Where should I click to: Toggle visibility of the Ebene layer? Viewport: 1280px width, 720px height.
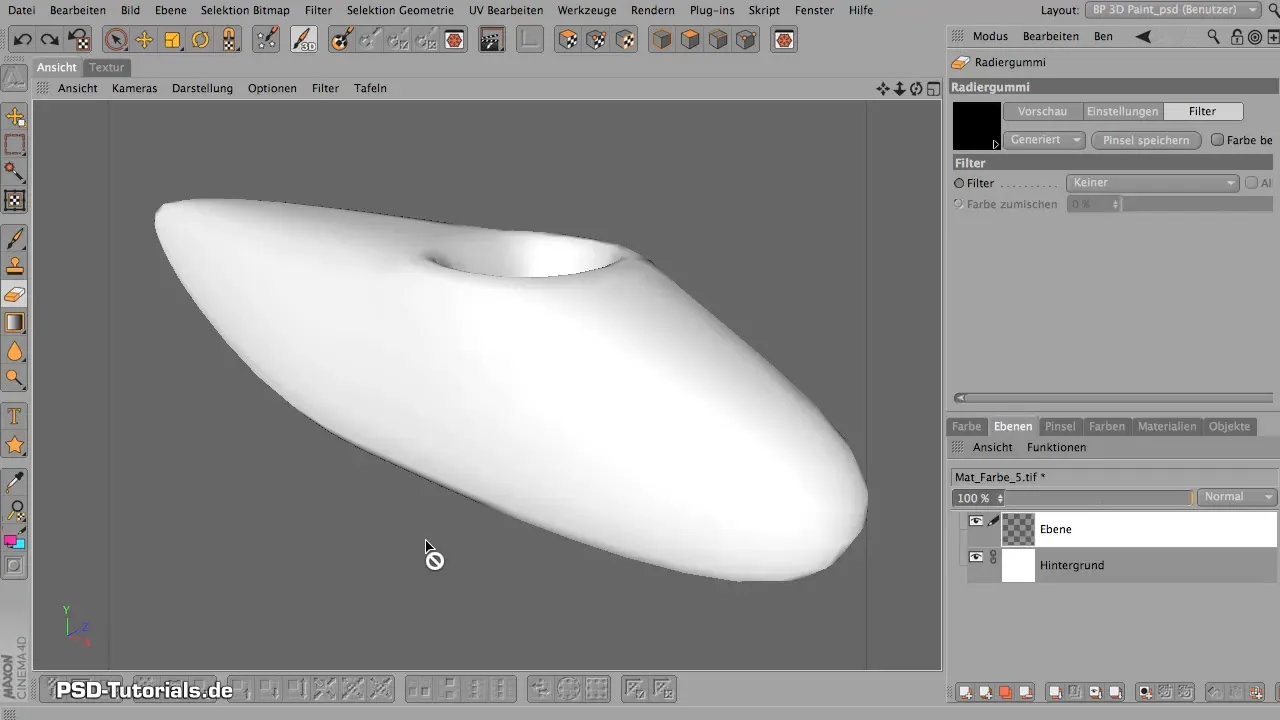tap(976, 521)
